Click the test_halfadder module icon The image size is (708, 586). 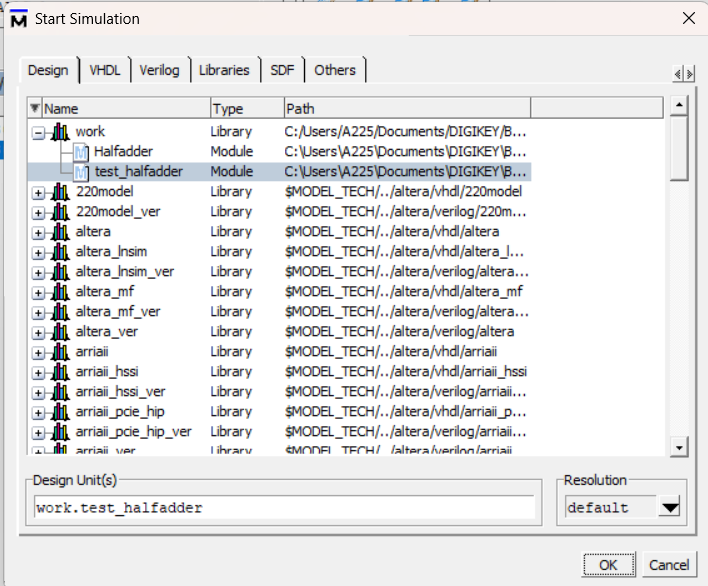coord(82,172)
